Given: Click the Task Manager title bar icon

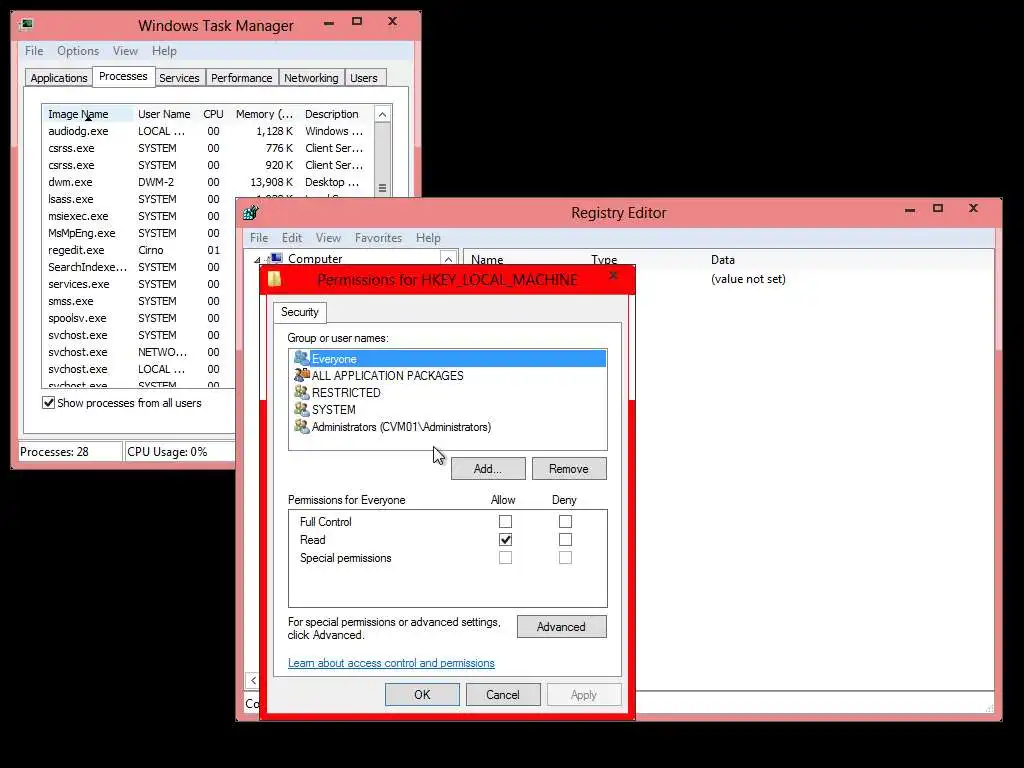Looking at the screenshot, I should 26,25.
